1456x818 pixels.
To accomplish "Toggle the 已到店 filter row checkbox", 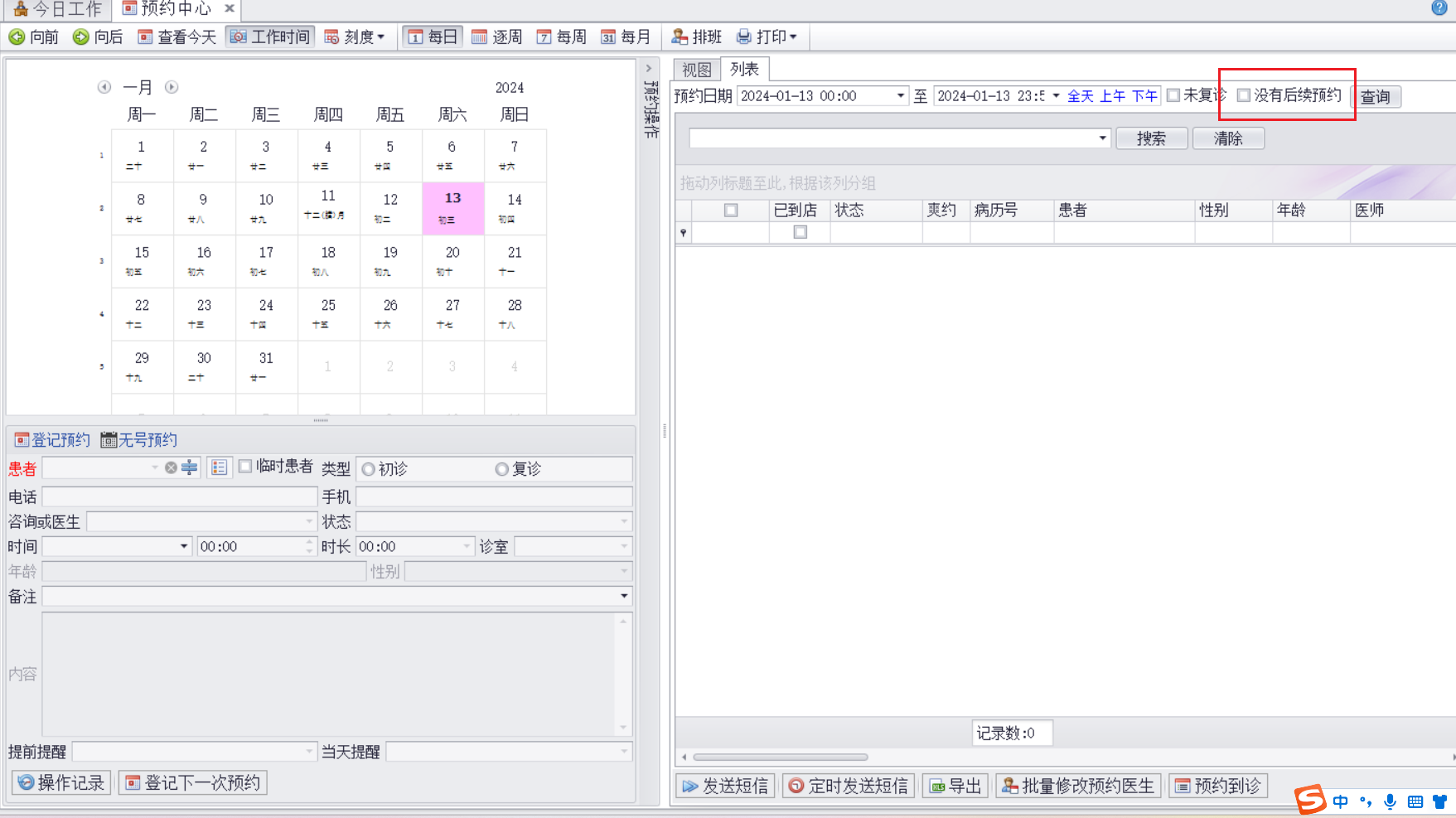I will (x=801, y=232).
